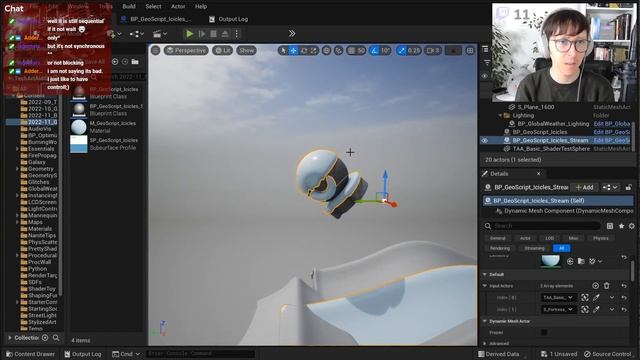Screen dimensions: 640x360
Task: Click the Source Control status button
Action: tap(607, 354)
